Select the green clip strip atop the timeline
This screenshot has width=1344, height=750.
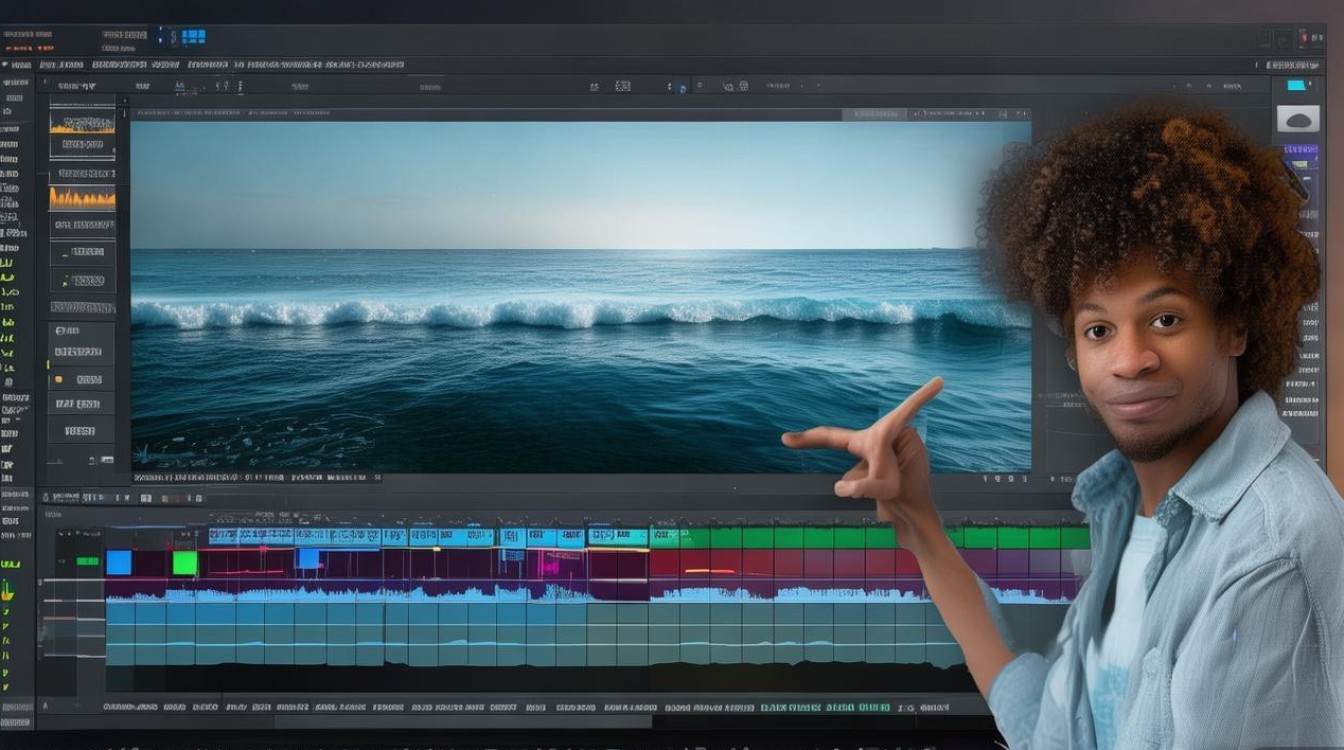click(x=870, y=538)
